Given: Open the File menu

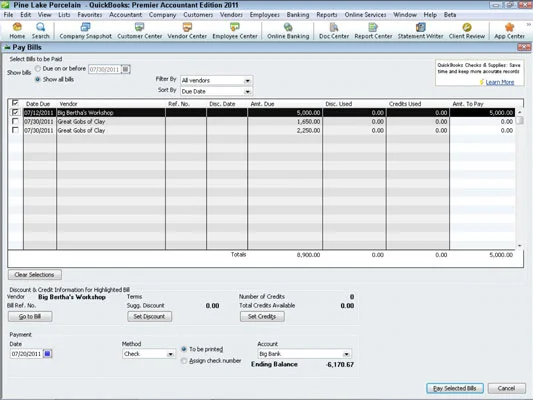Looking at the screenshot, I should 8,15.
